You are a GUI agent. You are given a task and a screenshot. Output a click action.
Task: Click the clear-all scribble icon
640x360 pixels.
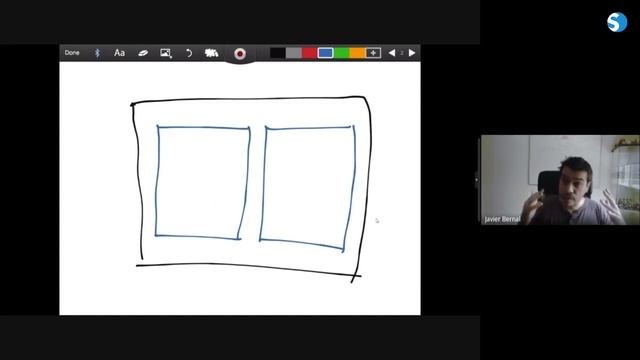tap(211, 53)
